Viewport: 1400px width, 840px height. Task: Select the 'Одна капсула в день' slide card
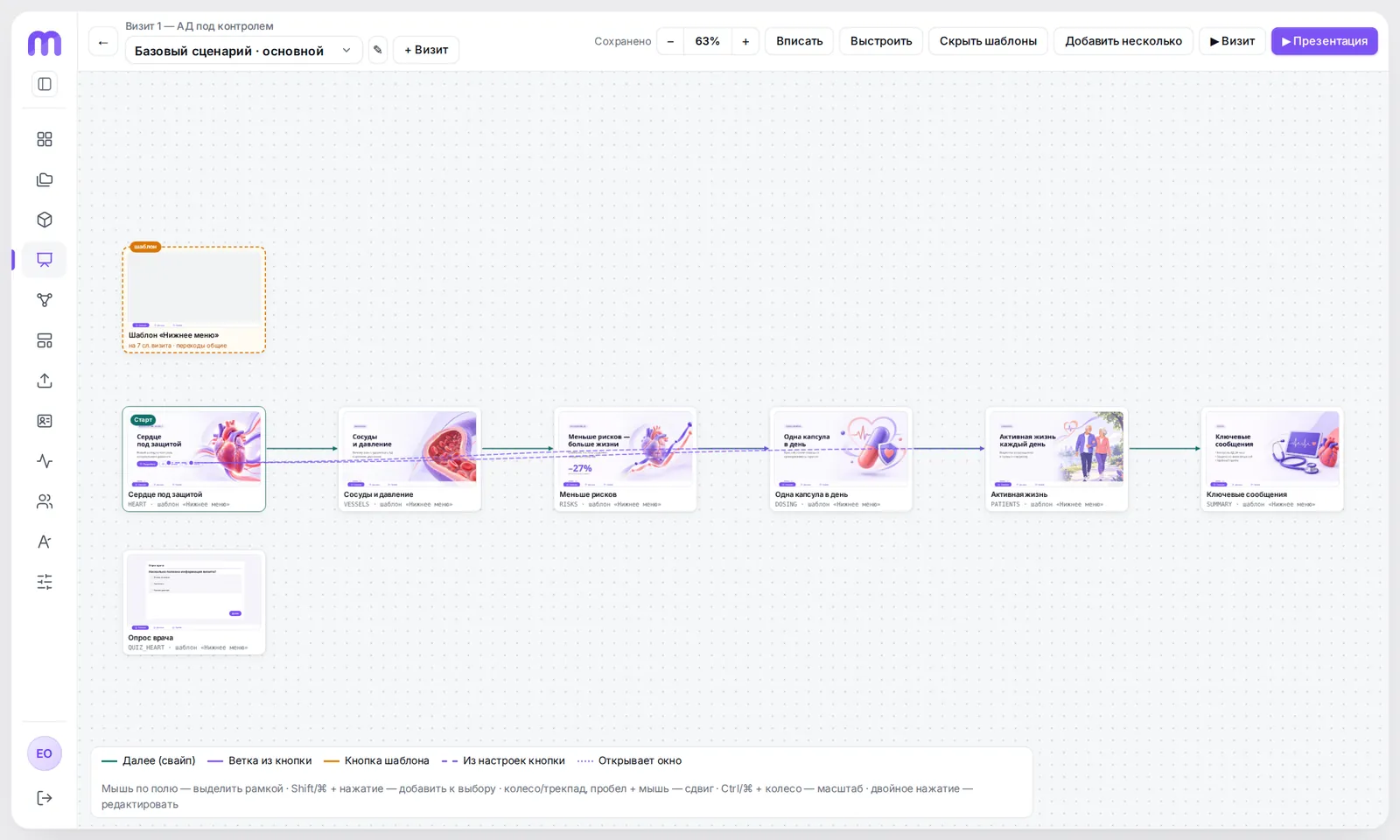(x=841, y=459)
